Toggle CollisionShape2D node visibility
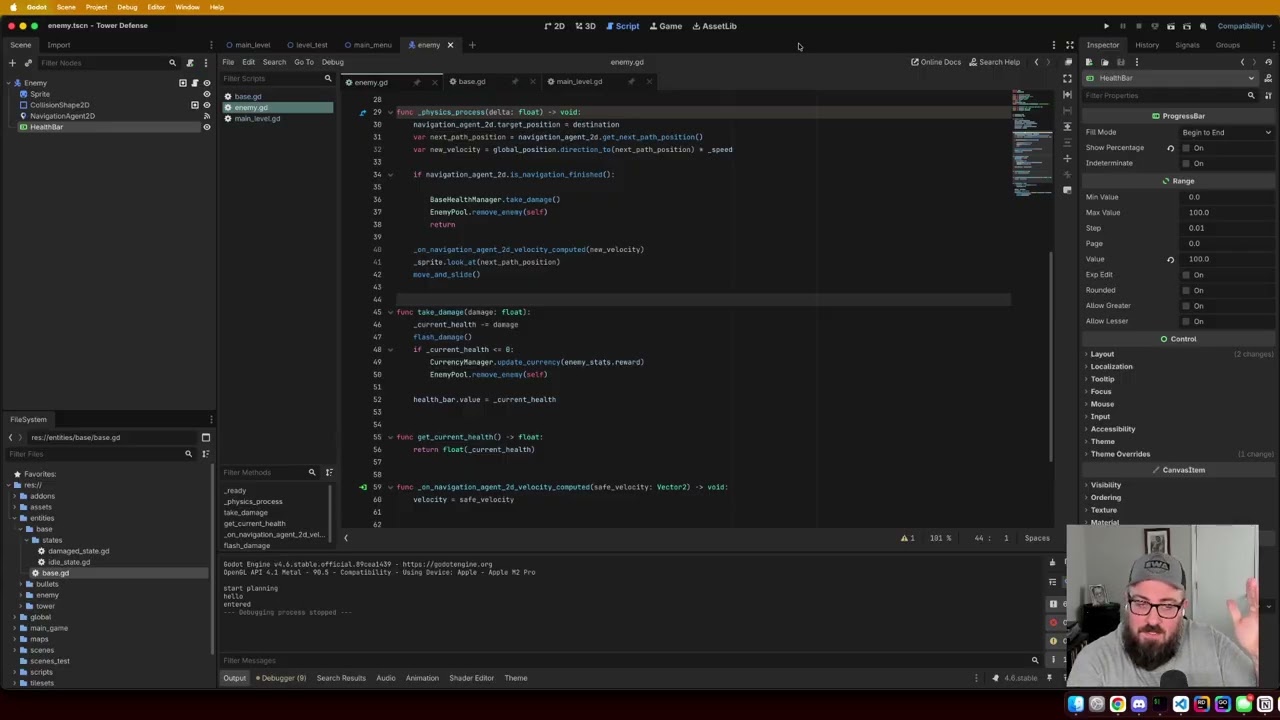The width and height of the screenshot is (1280, 720). pyautogui.click(x=207, y=105)
